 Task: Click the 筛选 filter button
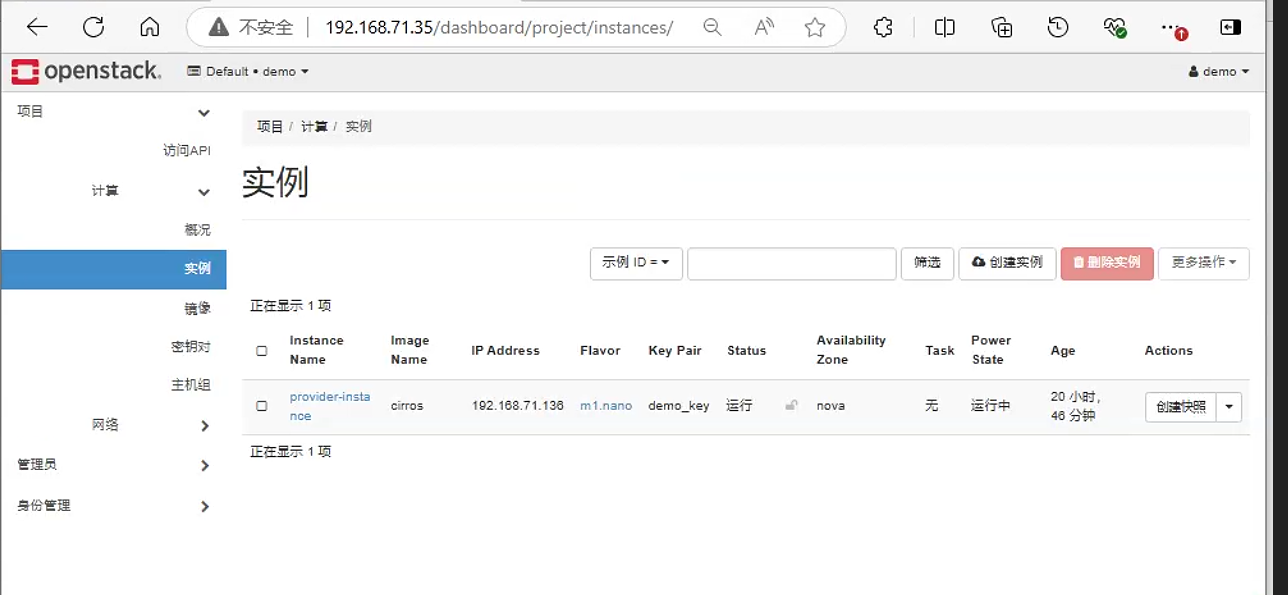coord(927,263)
